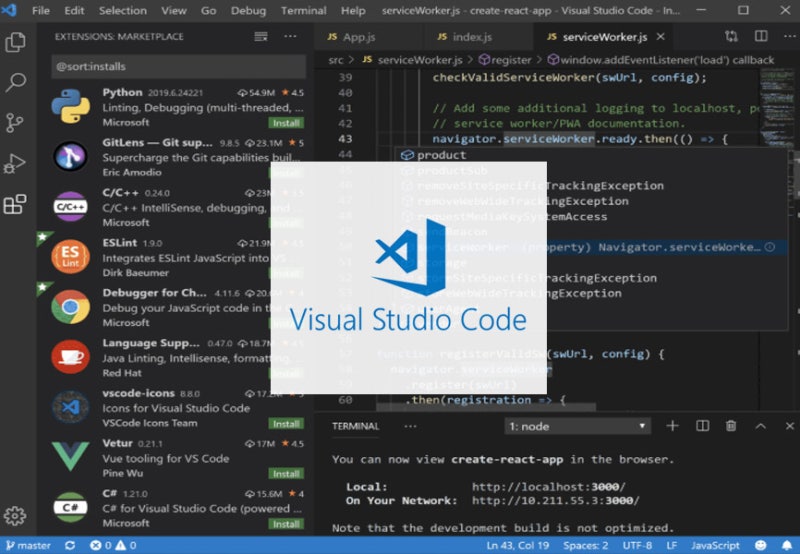Viewport: 800px width, 554px height.
Task: Click the extensions search field '@sort:installs'
Action: point(179,66)
